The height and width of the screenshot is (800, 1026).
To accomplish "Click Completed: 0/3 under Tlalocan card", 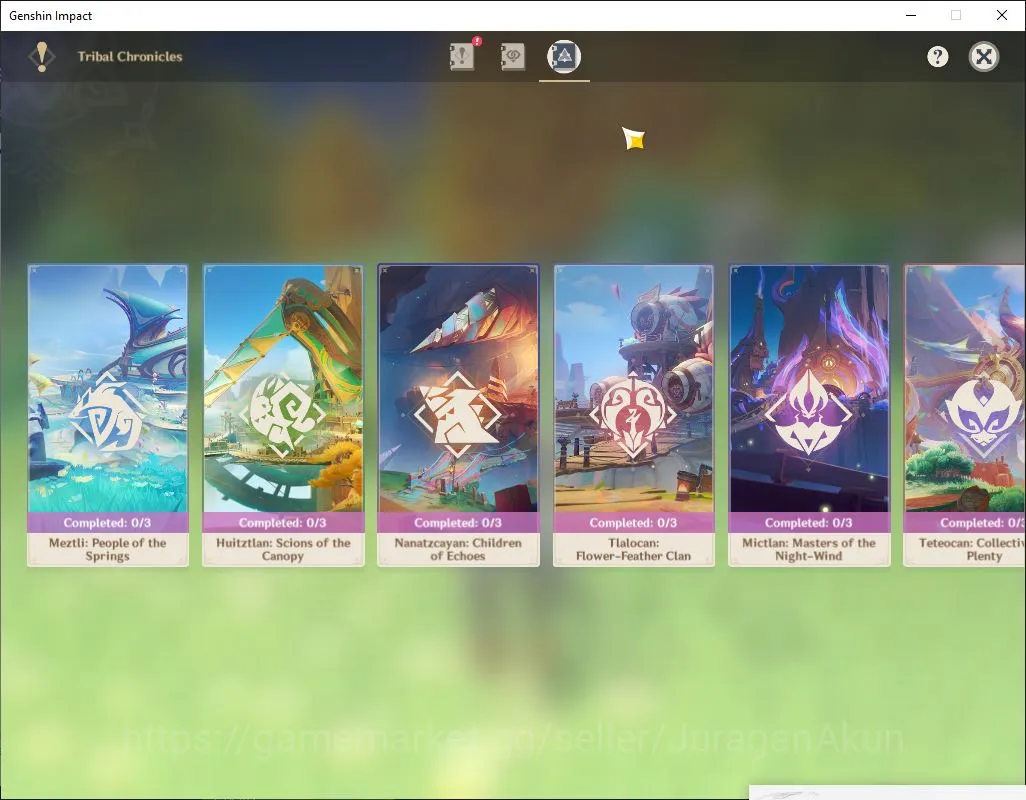I will click(633, 523).
